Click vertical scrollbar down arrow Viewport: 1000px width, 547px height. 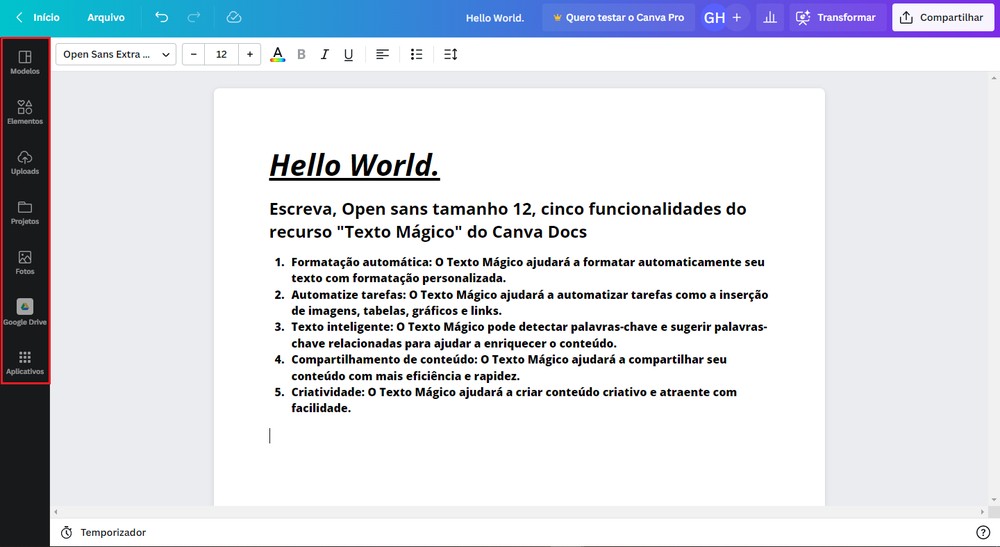[994, 500]
